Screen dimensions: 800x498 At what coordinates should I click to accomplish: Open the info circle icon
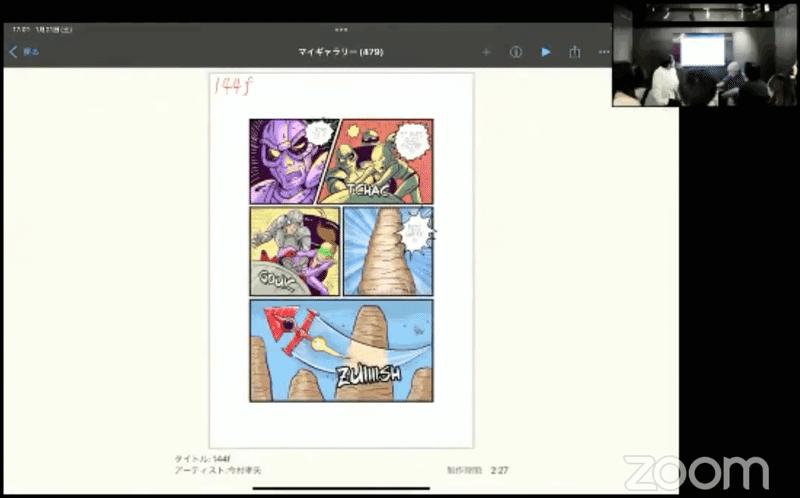pos(516,52)
